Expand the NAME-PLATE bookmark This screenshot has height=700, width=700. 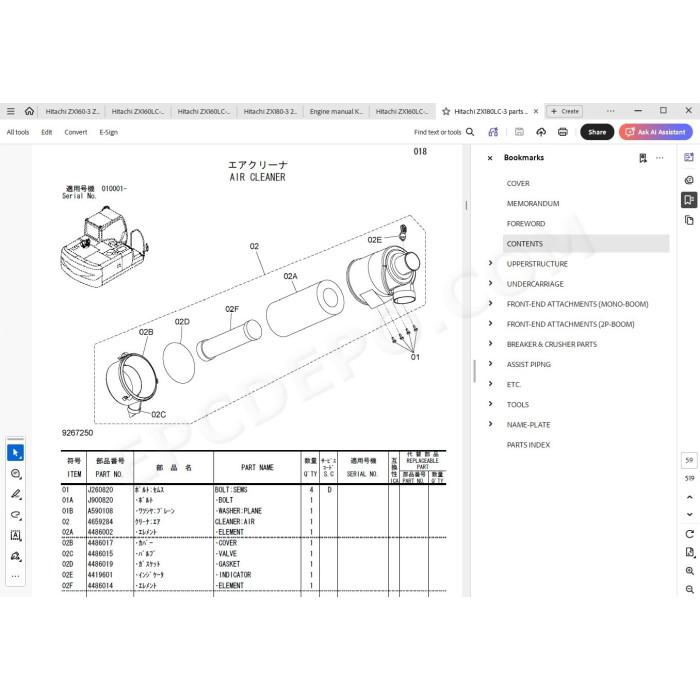pos(491,424)
